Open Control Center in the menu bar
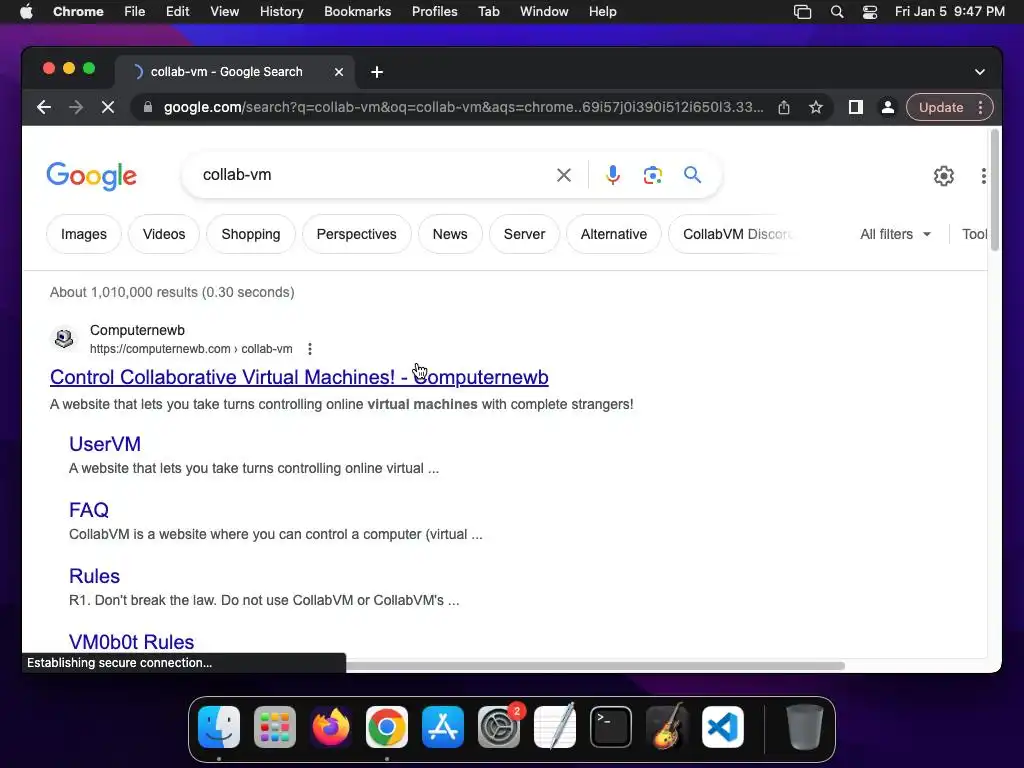Screen dimensions: 1024x768 [x=869, y=12]
